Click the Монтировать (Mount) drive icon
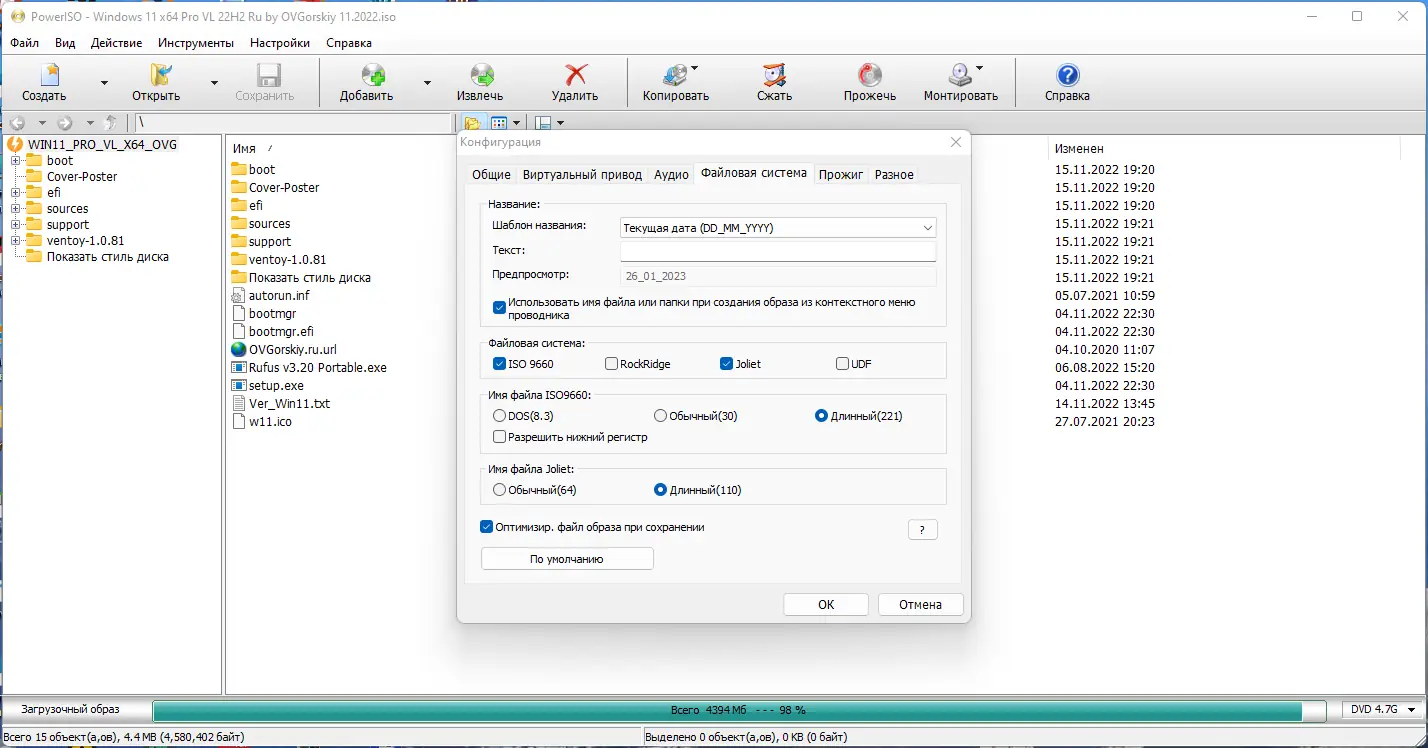 959,75
